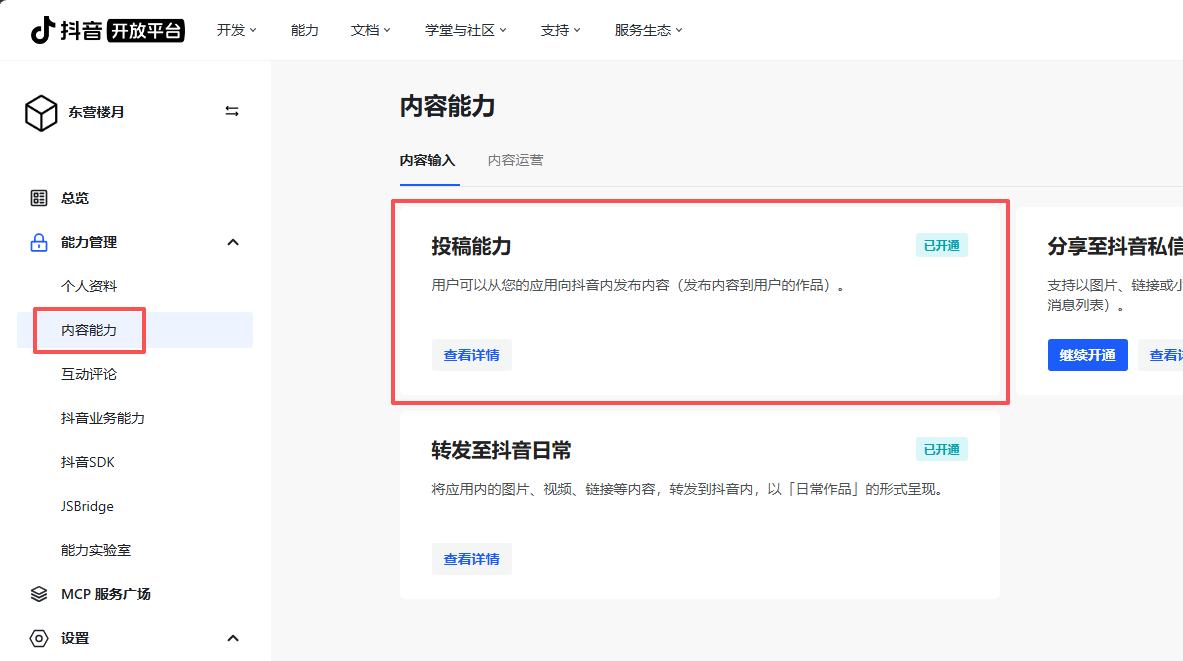The image size is (1183, 661).
Task: Open MCP 服务广场 in the sidebar
Action: coord(106,594)
